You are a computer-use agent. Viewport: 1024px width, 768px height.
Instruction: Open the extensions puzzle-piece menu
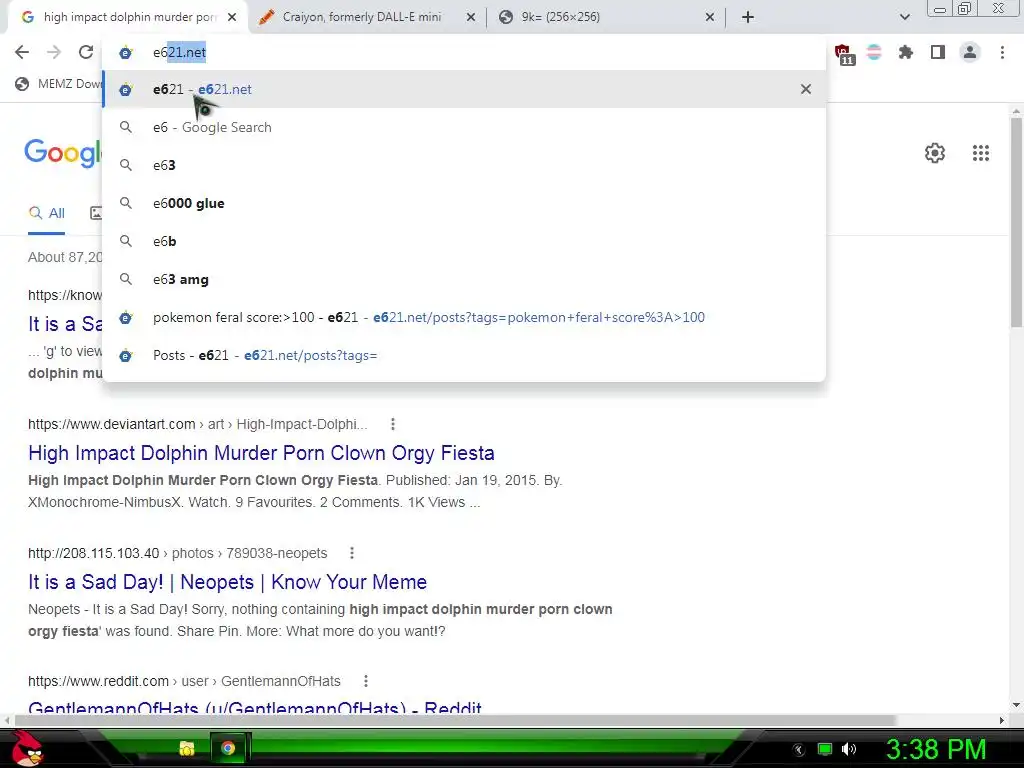(905, 52)
